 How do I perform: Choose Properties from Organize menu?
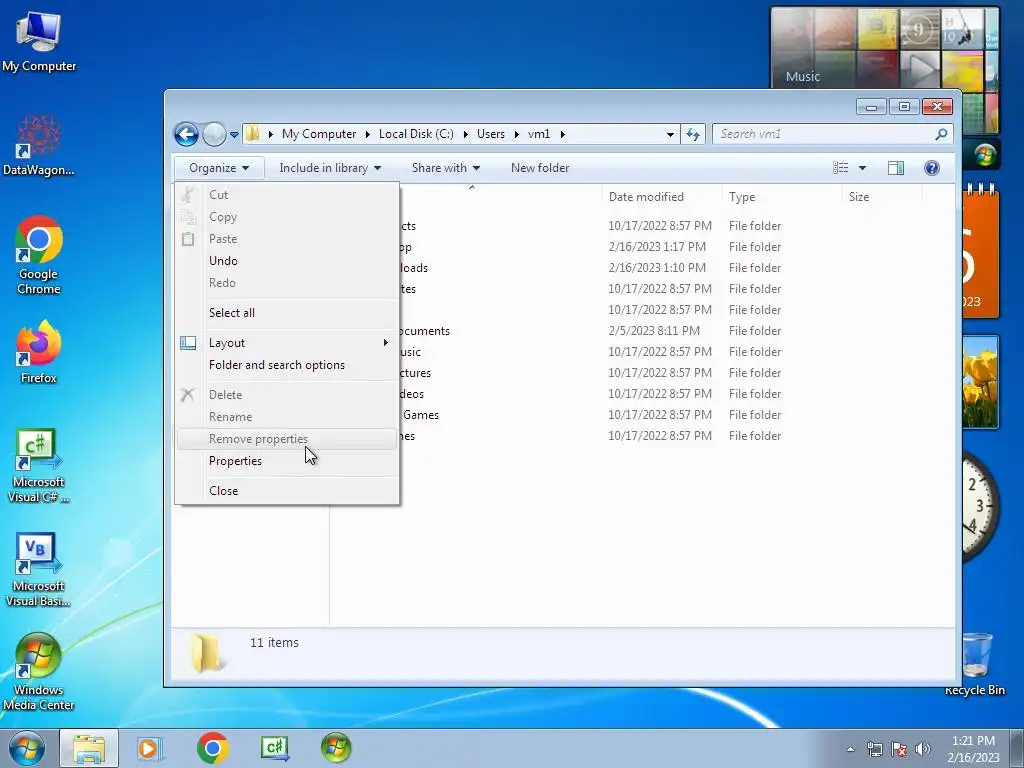coord(287,461)
